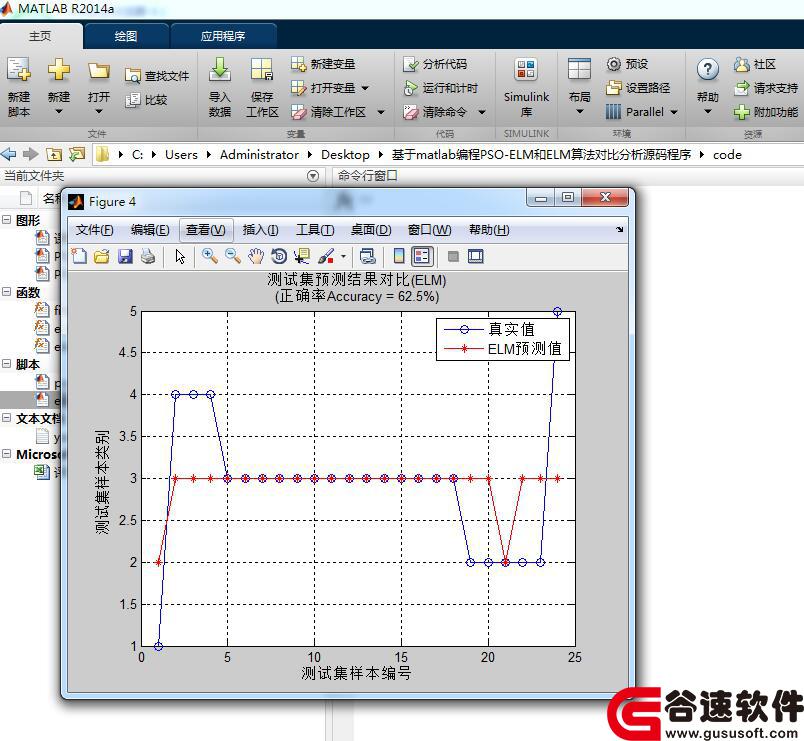Click the plot legend box
This screenshot has height=741, width=804.
(x=502, y=339)
